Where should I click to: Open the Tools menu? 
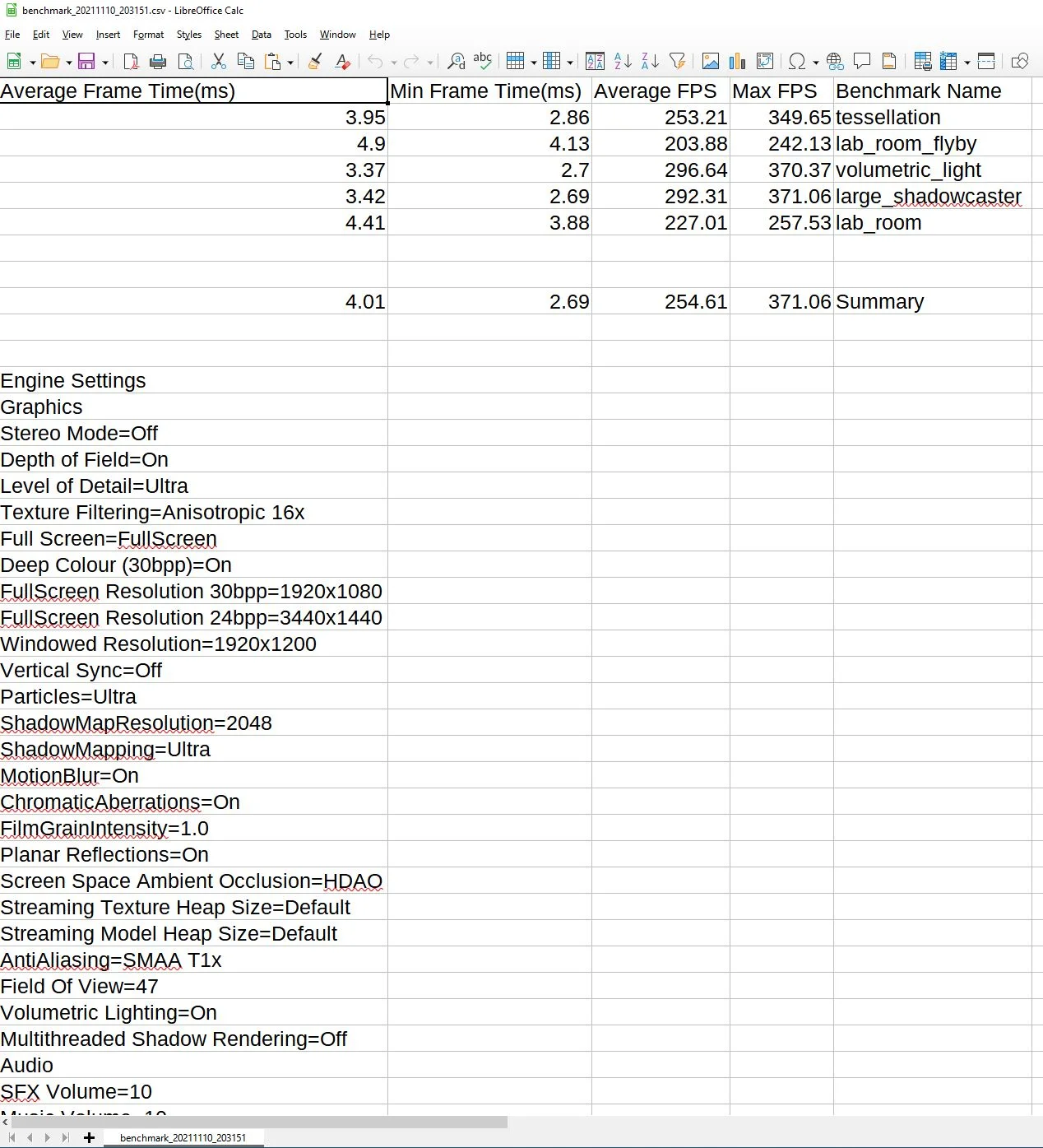click(295, 35)
